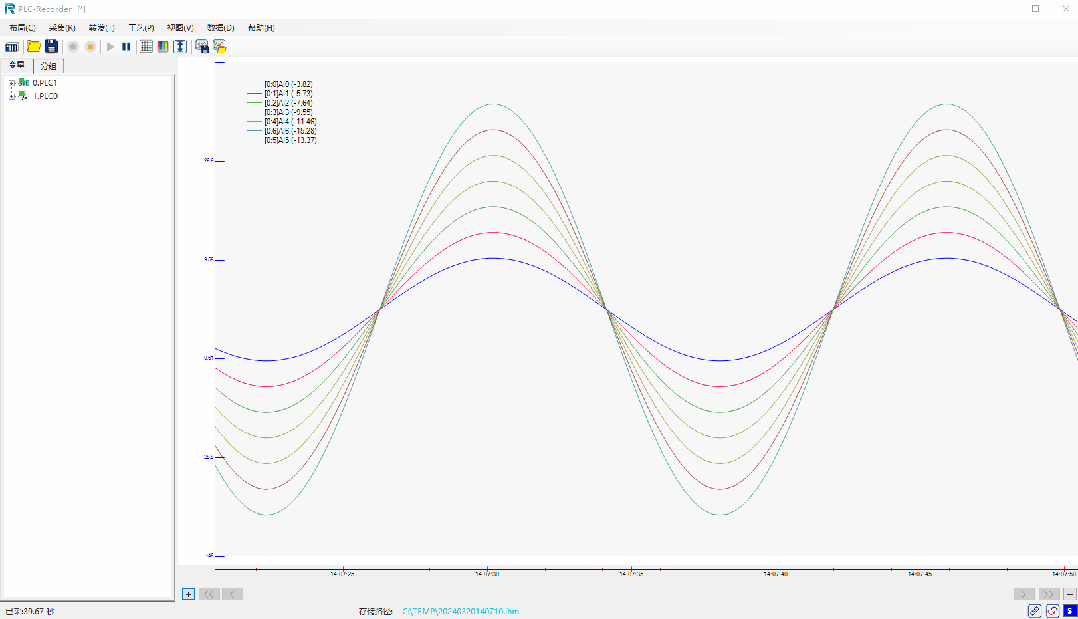Viewport: 1078px width, 619px height.
Task: Open the fourth menu ending in (P)
Action: [141, 28]
